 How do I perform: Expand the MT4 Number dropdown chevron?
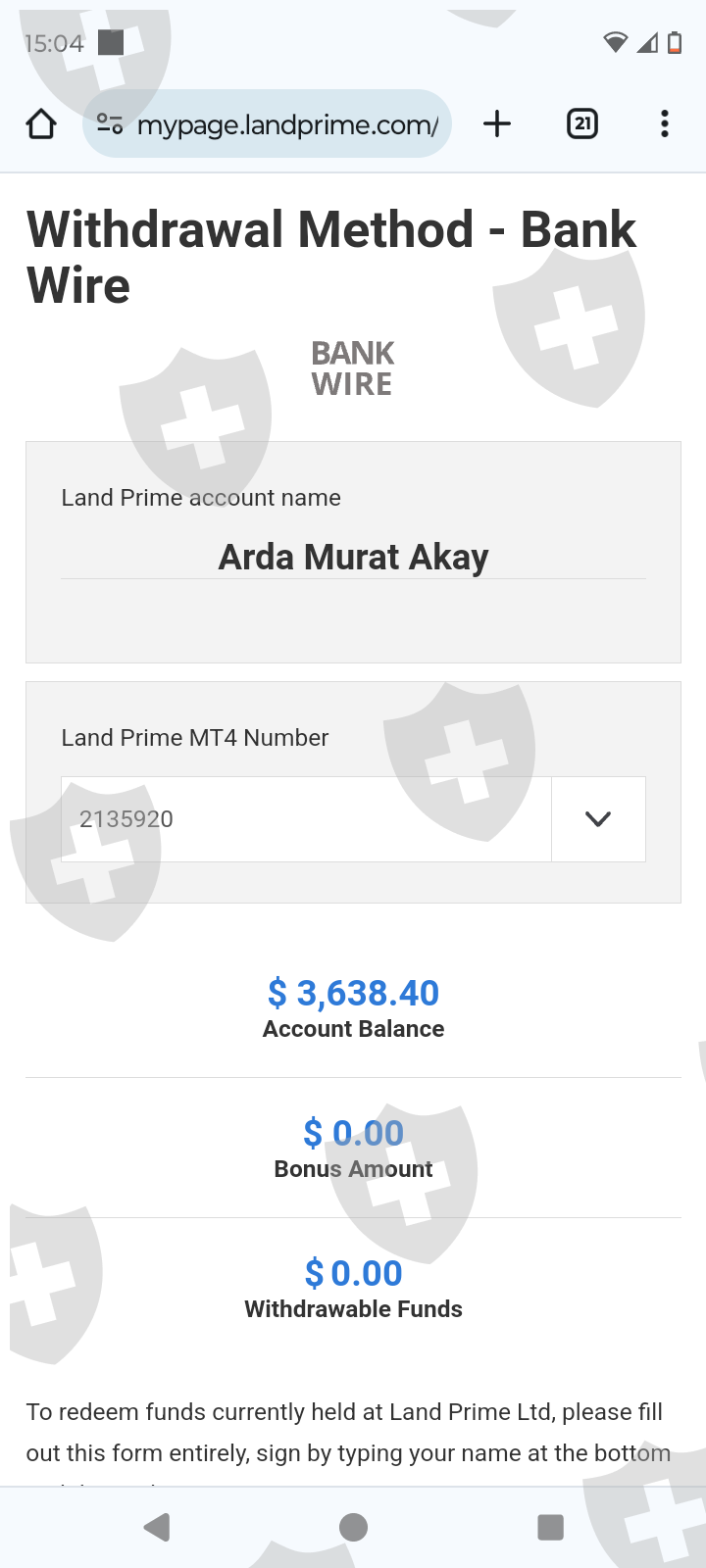pos(598,819)
